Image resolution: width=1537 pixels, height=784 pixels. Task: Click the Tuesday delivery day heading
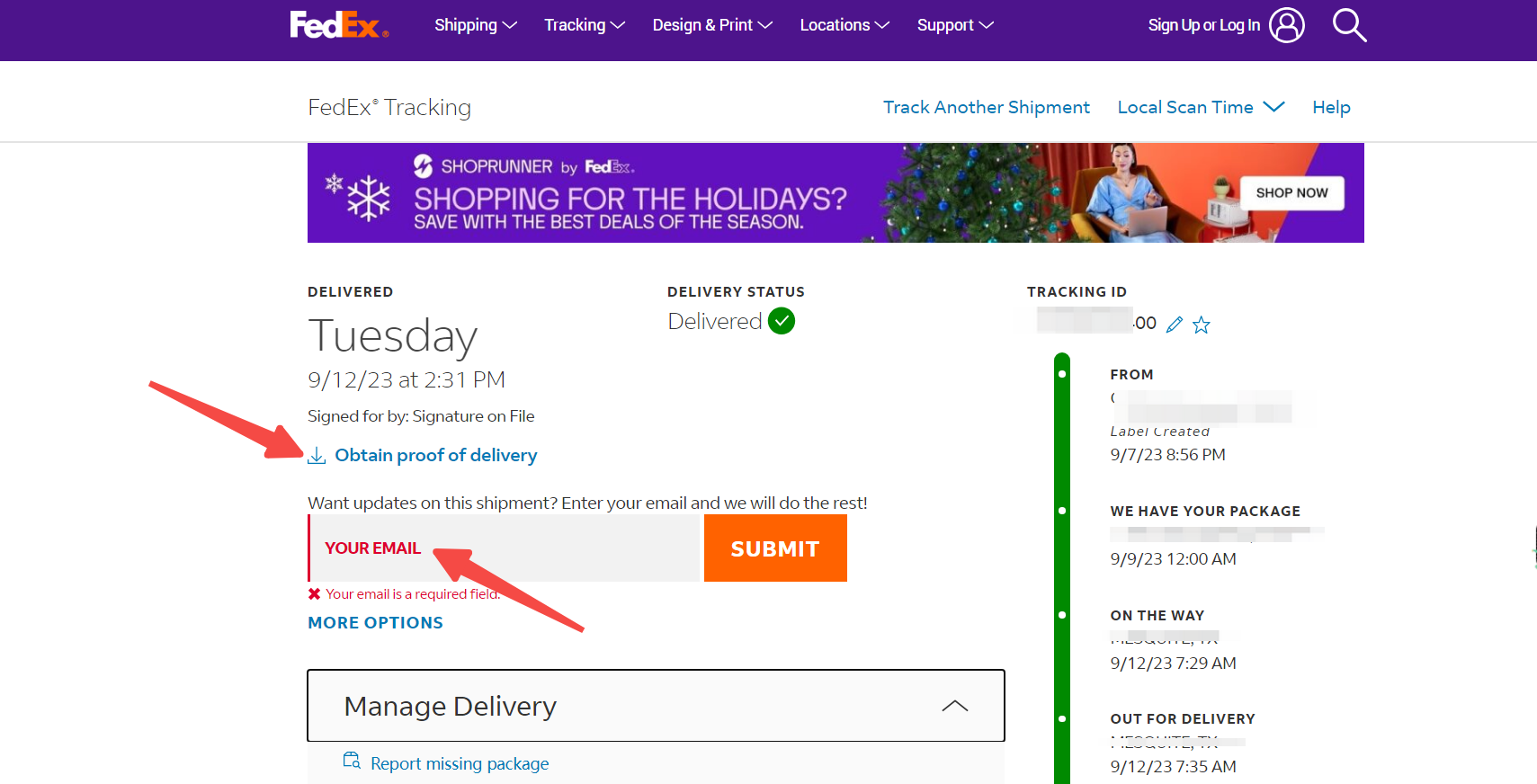(392, 336)
